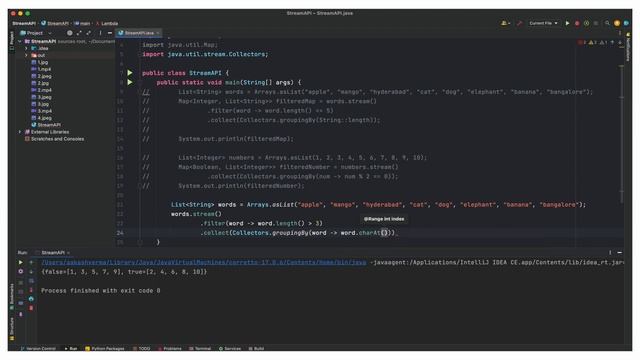This screenshot has height=360, width=640.
Task: Open Project panel options menu
Action: [x=100, y=33]
